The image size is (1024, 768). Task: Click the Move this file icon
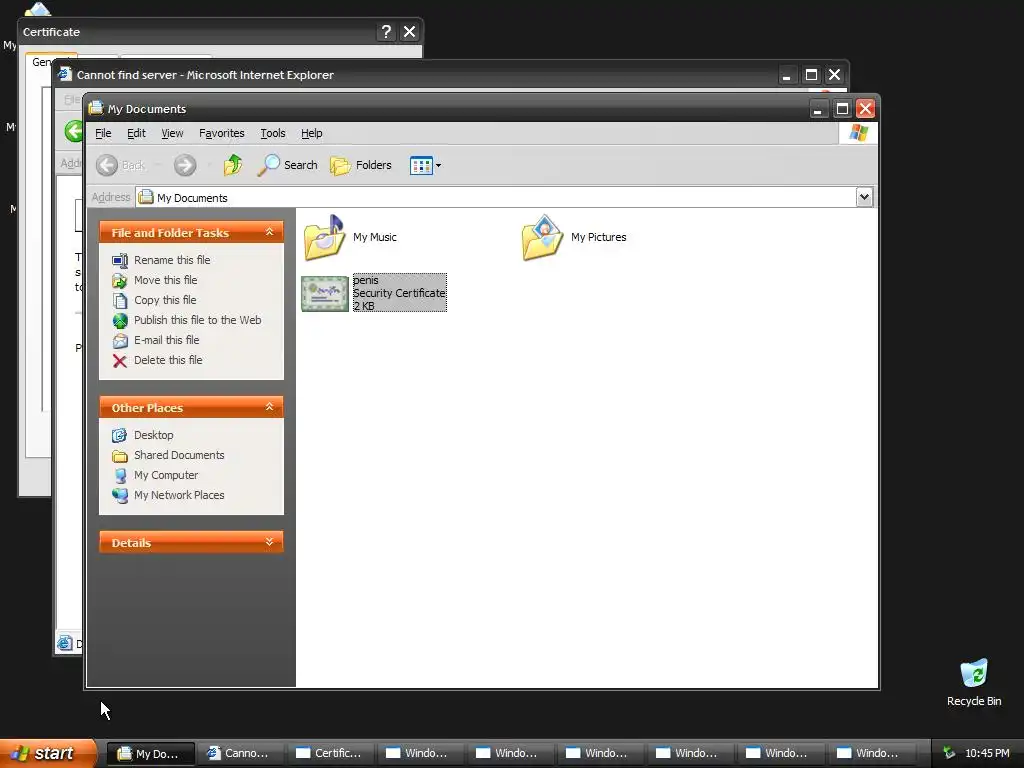click(x=120, y=281)
